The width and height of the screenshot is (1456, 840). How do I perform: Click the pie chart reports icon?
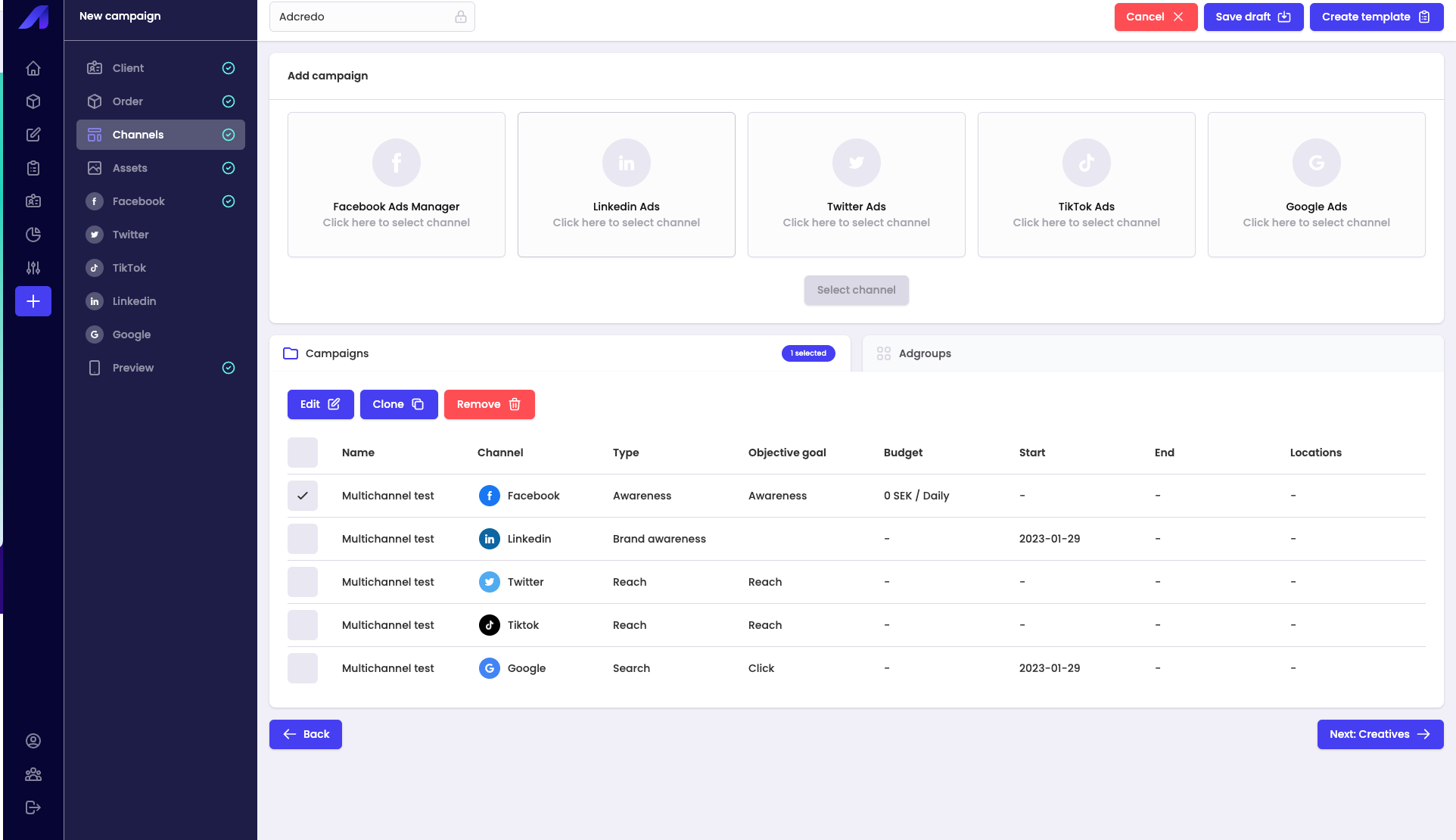tap(33, 235)
